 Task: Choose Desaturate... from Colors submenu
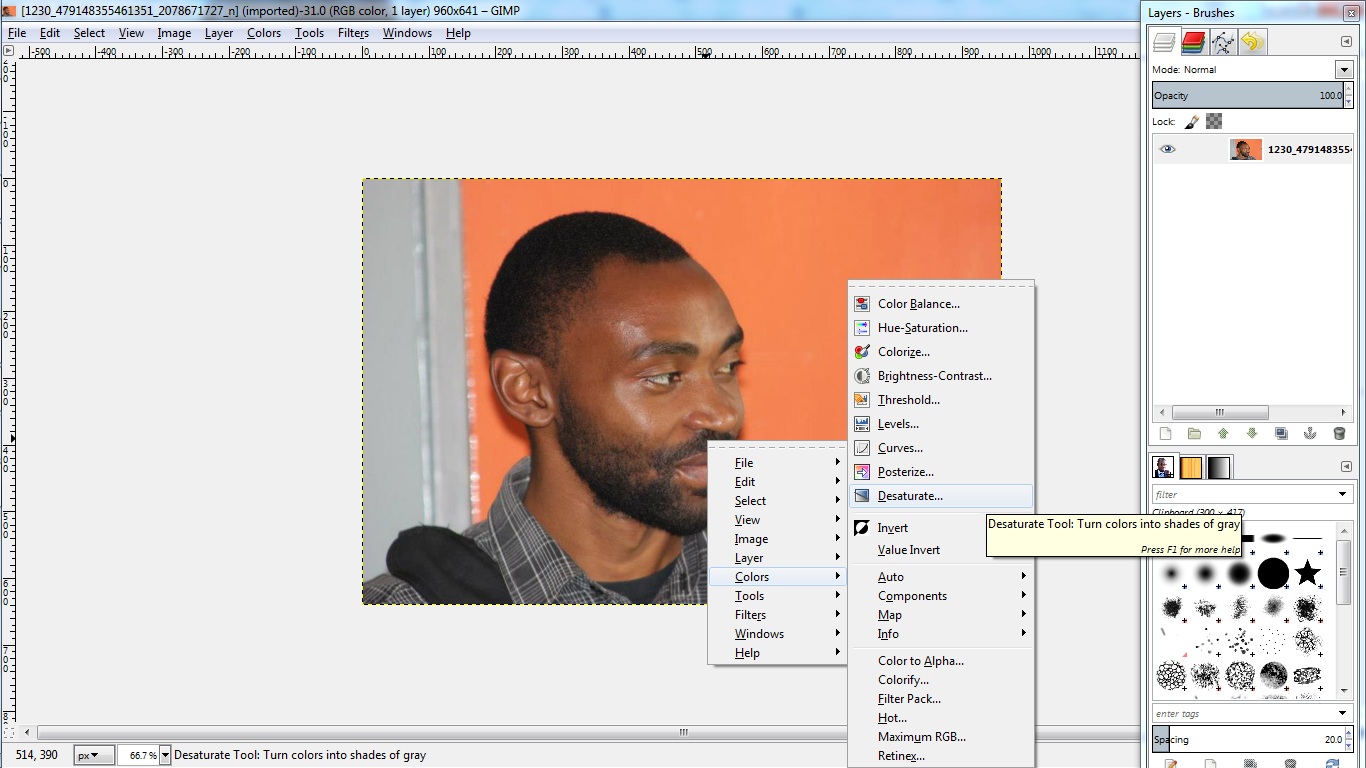click(x=940, y=496)
